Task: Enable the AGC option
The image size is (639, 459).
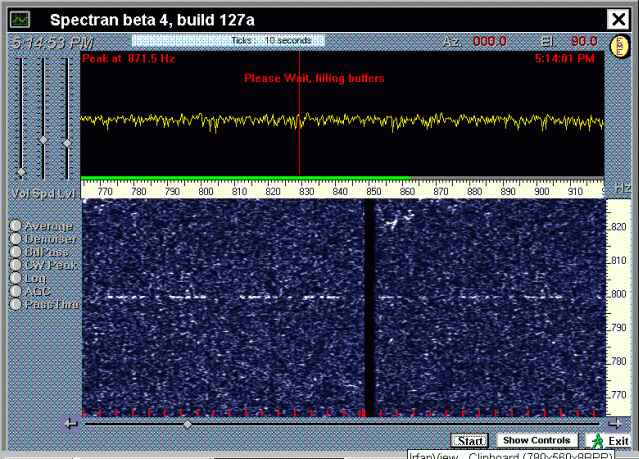Action: pos(15,291)
